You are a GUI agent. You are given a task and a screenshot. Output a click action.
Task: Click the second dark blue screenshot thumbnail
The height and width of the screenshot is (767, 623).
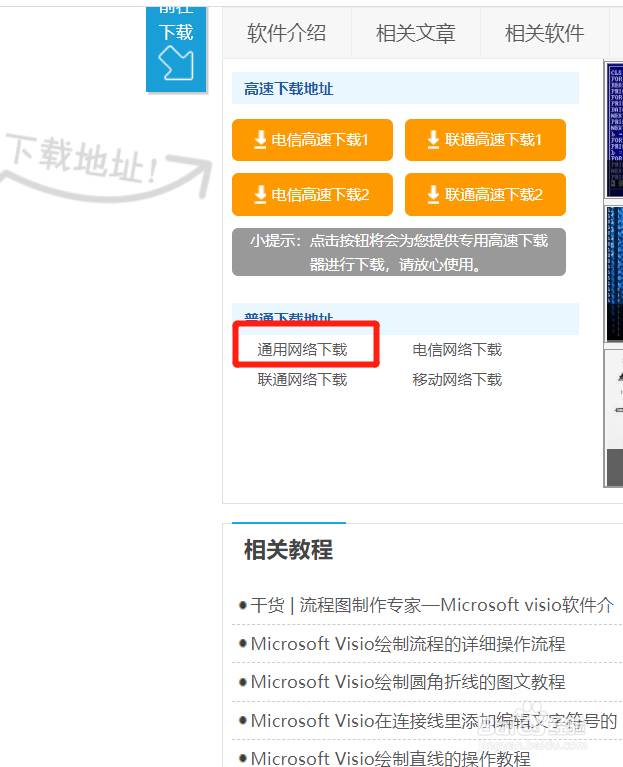(x=614, y=274)
